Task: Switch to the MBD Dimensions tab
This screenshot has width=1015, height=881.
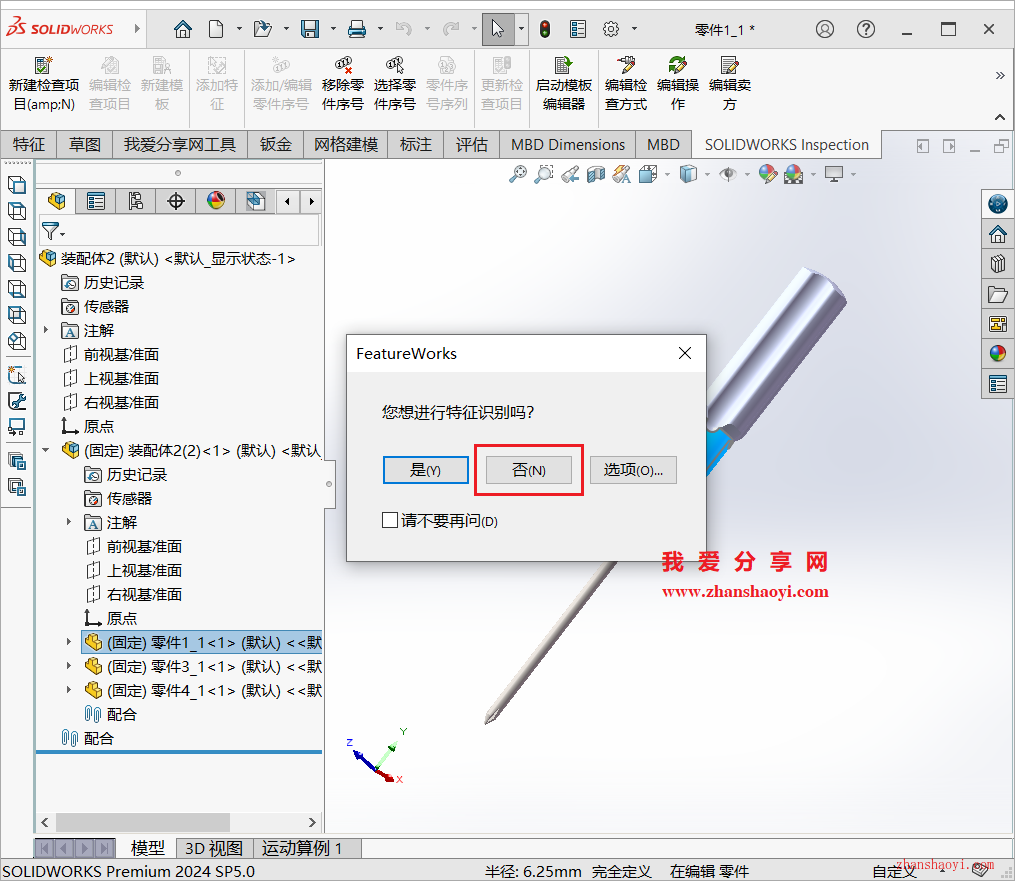Action: pos(568,144)
